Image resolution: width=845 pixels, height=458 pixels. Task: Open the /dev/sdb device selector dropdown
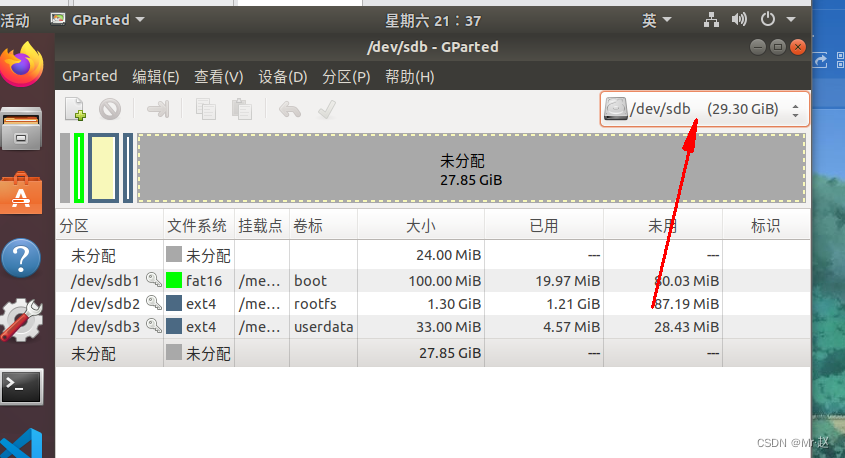[x=704, y=109]
